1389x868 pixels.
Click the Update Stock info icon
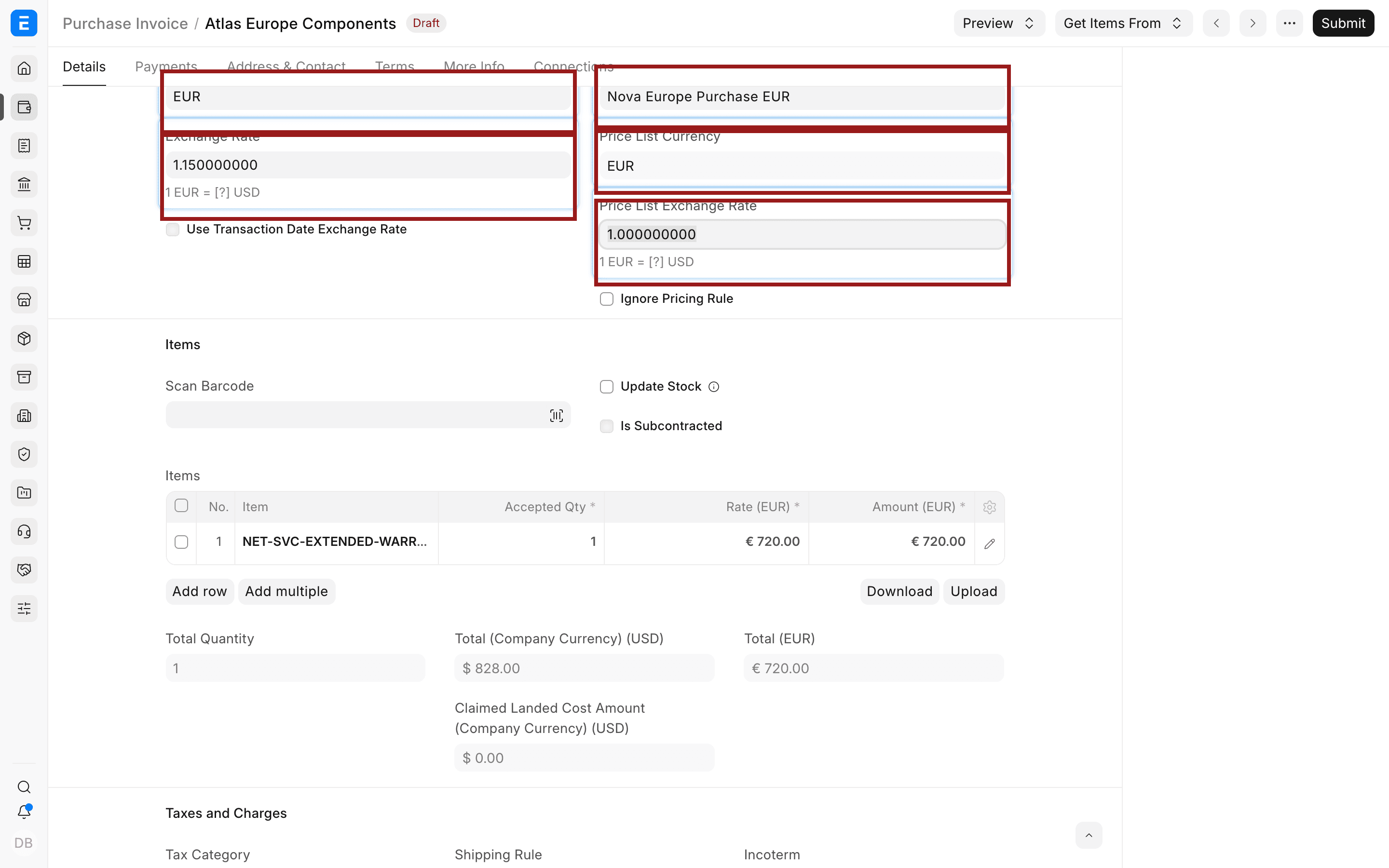(713, 387)
